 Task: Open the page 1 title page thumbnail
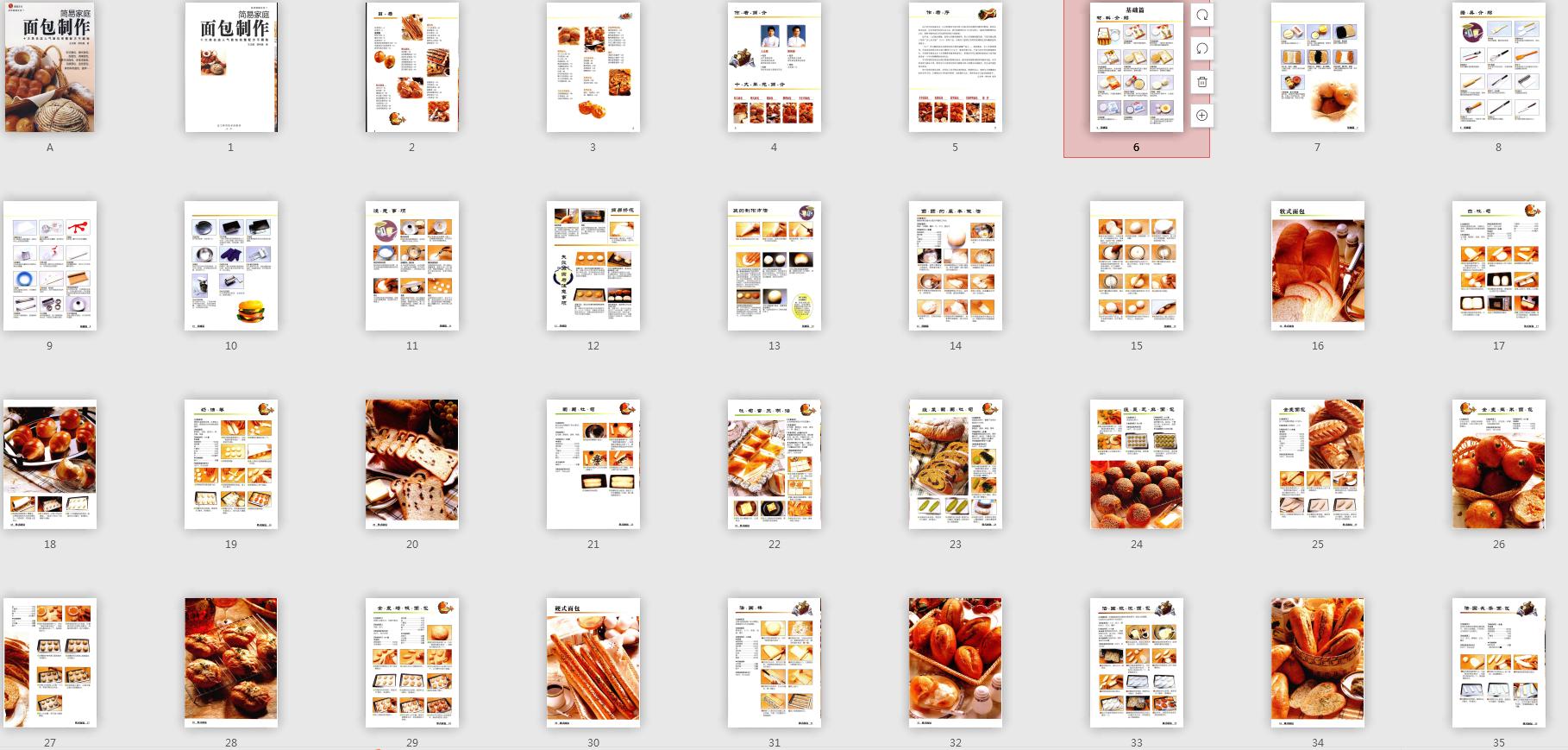231,67
